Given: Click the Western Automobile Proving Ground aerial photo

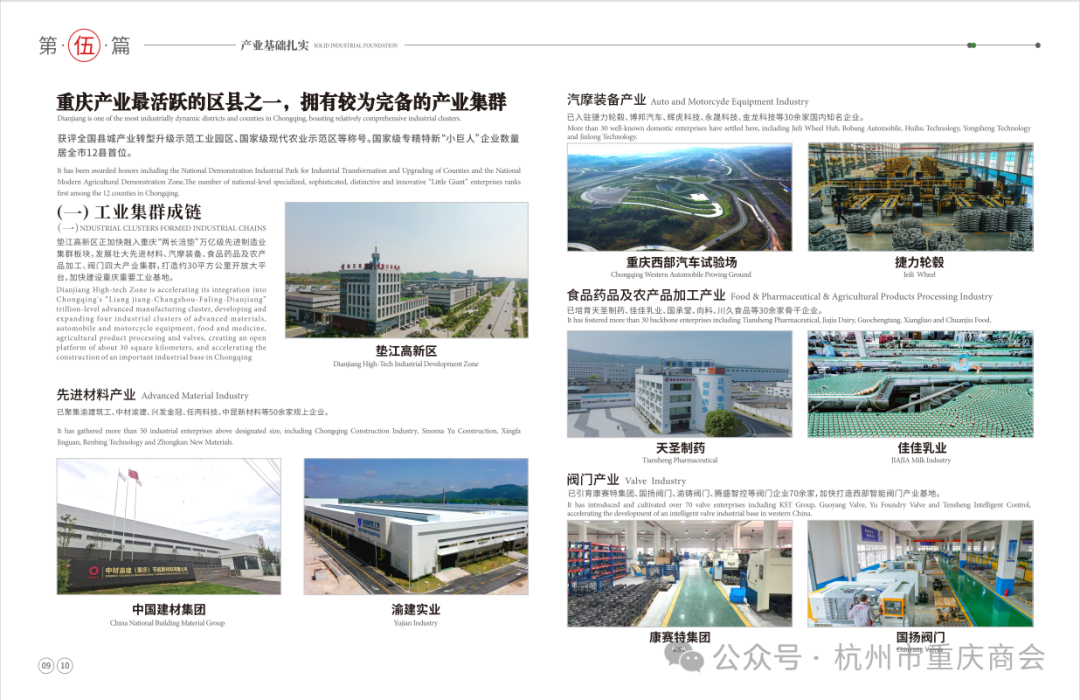Looking at the screenshot, I should tap(680, 197).
